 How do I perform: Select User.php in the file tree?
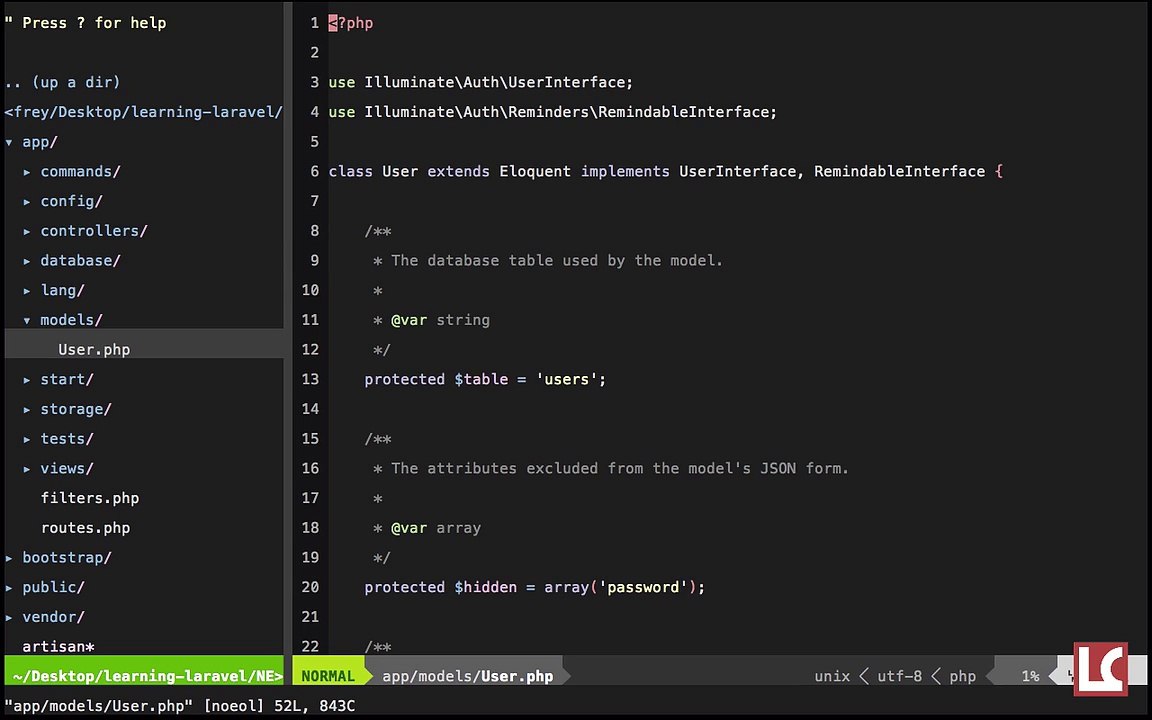pyautogui.click(x=94, y=350)
